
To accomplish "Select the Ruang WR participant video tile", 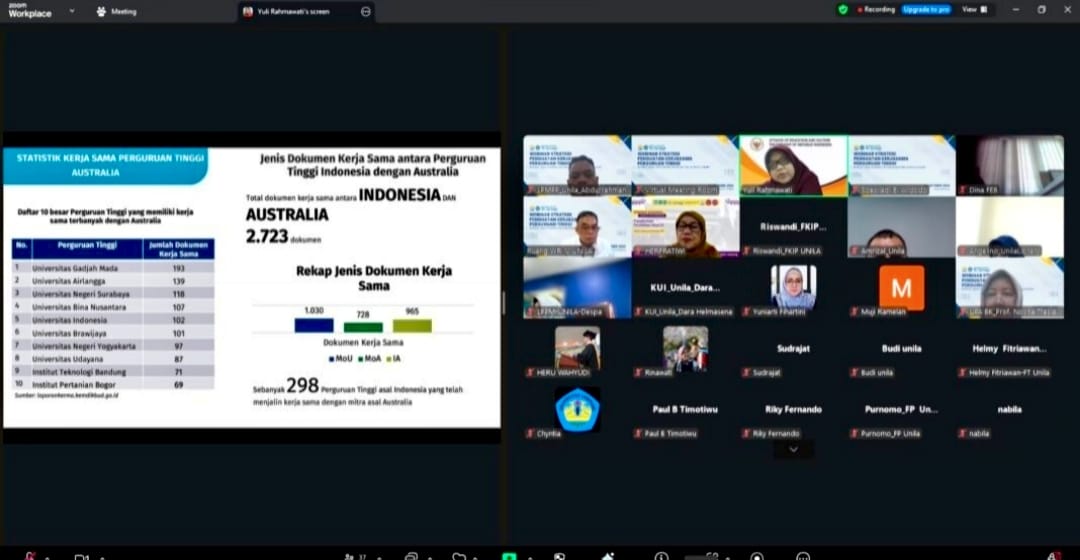I will tap(577, 227).
